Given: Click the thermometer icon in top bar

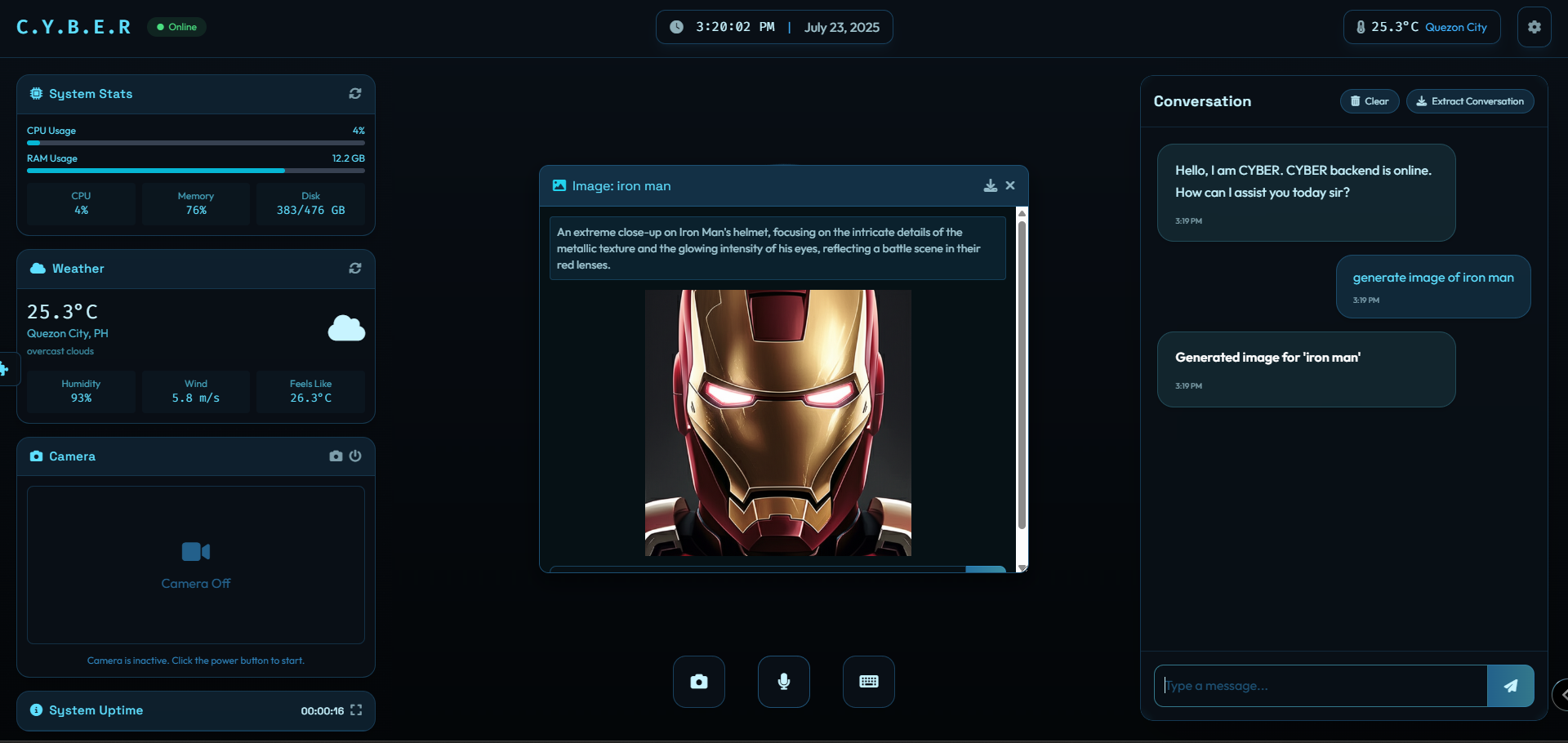Looking at the screenshot, I should (1361, 27).
